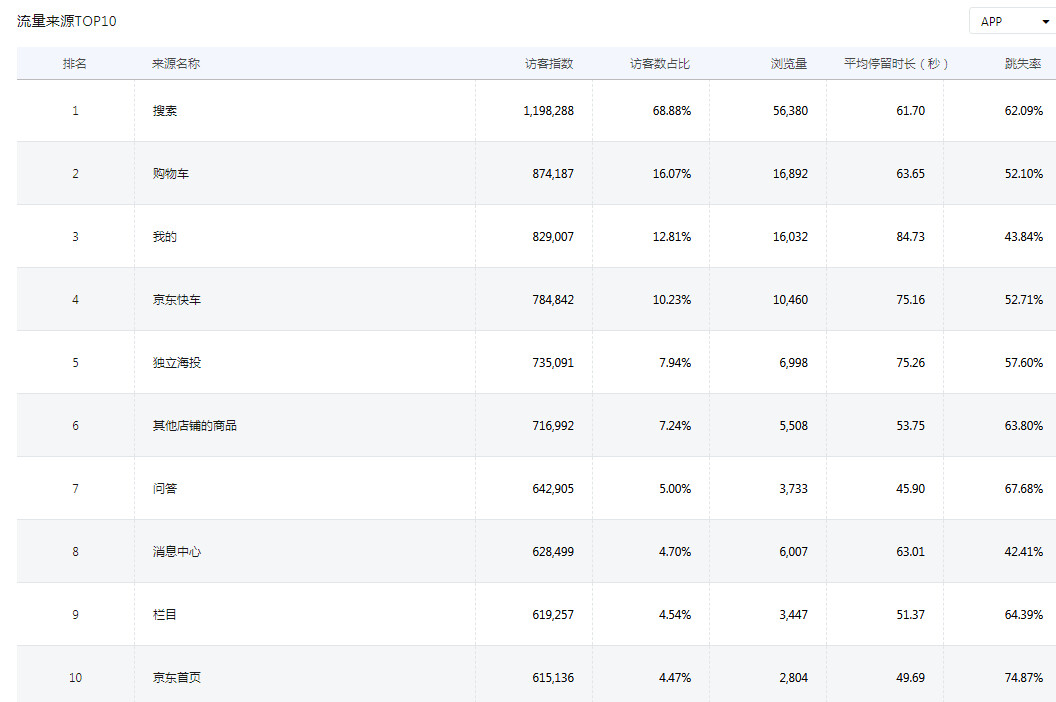Click the 67.68% bounce rate cell
Image resolution: width=1056 pixels, height=702 pixels.
1024,488
